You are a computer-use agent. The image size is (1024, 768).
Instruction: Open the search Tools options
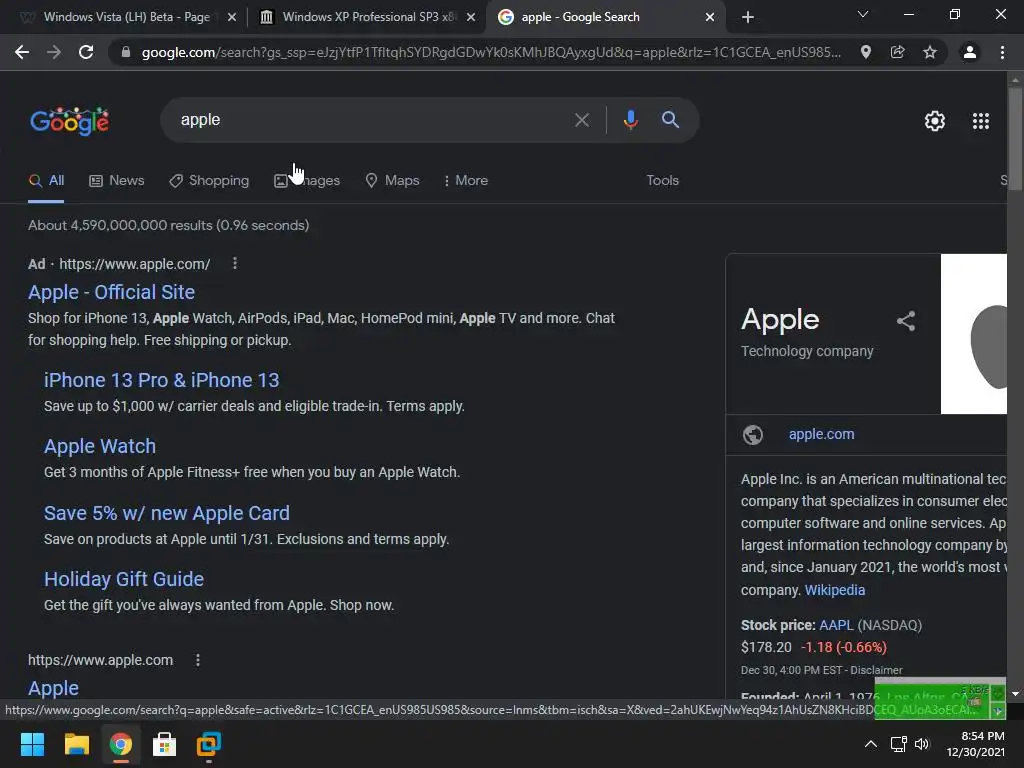[663, 181]
